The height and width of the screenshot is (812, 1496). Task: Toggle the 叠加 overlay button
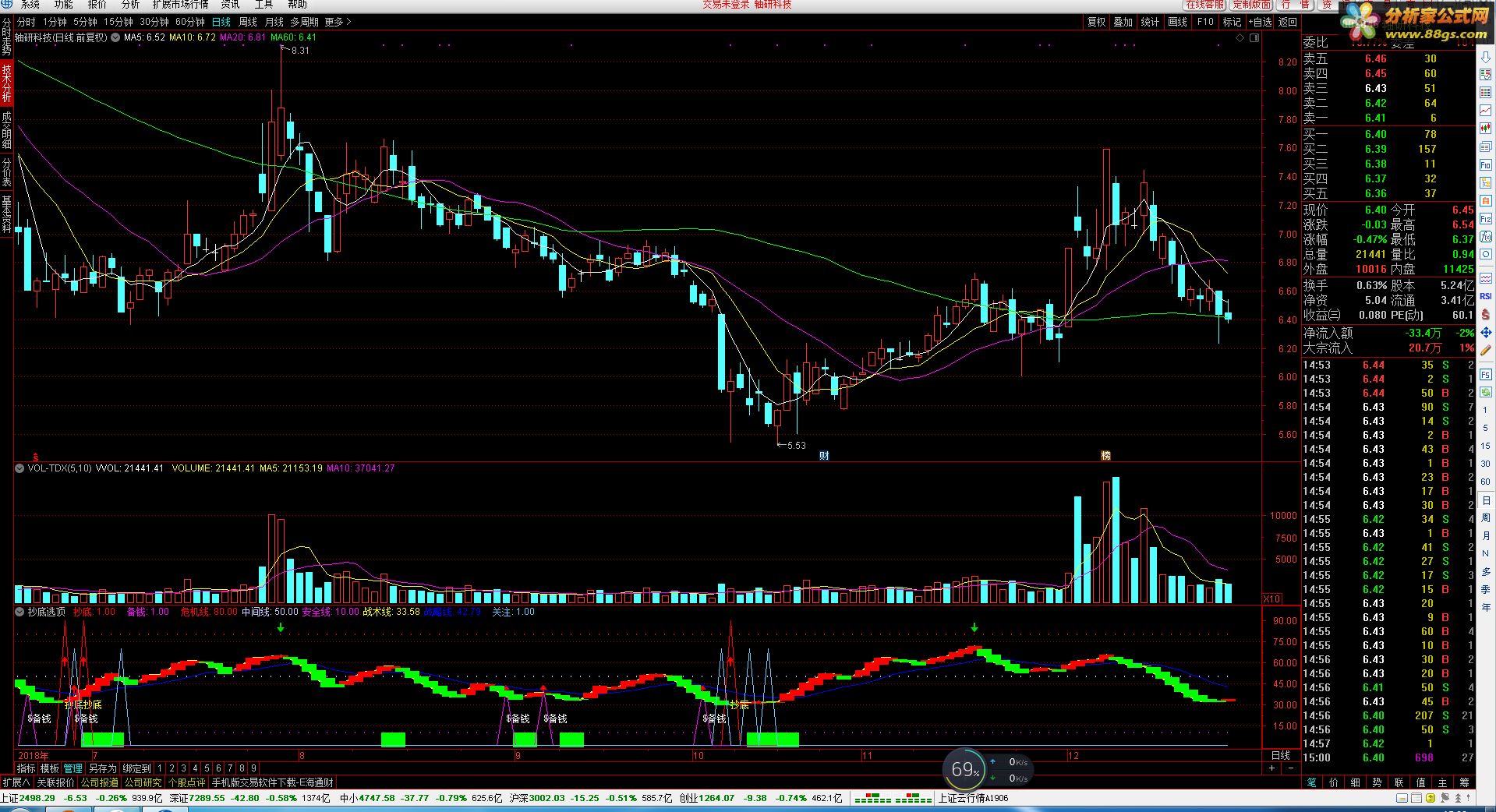(x=1123, y=22)
